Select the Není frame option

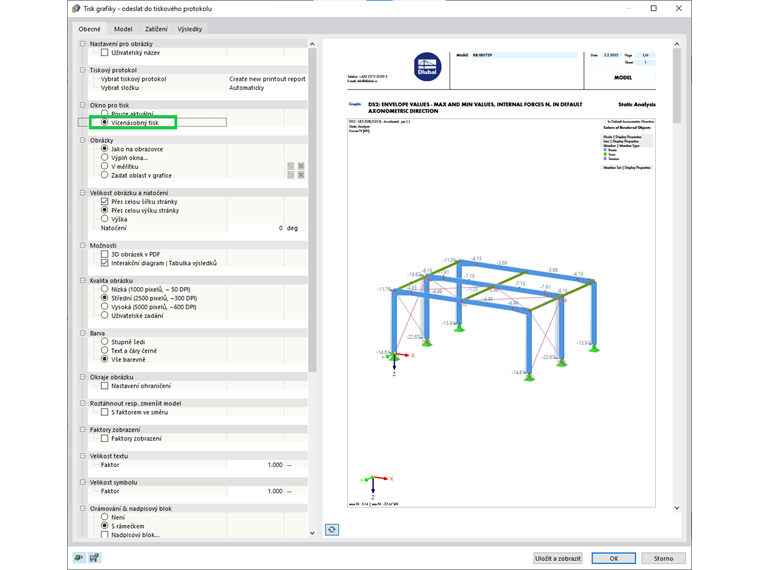coord(104,517)
